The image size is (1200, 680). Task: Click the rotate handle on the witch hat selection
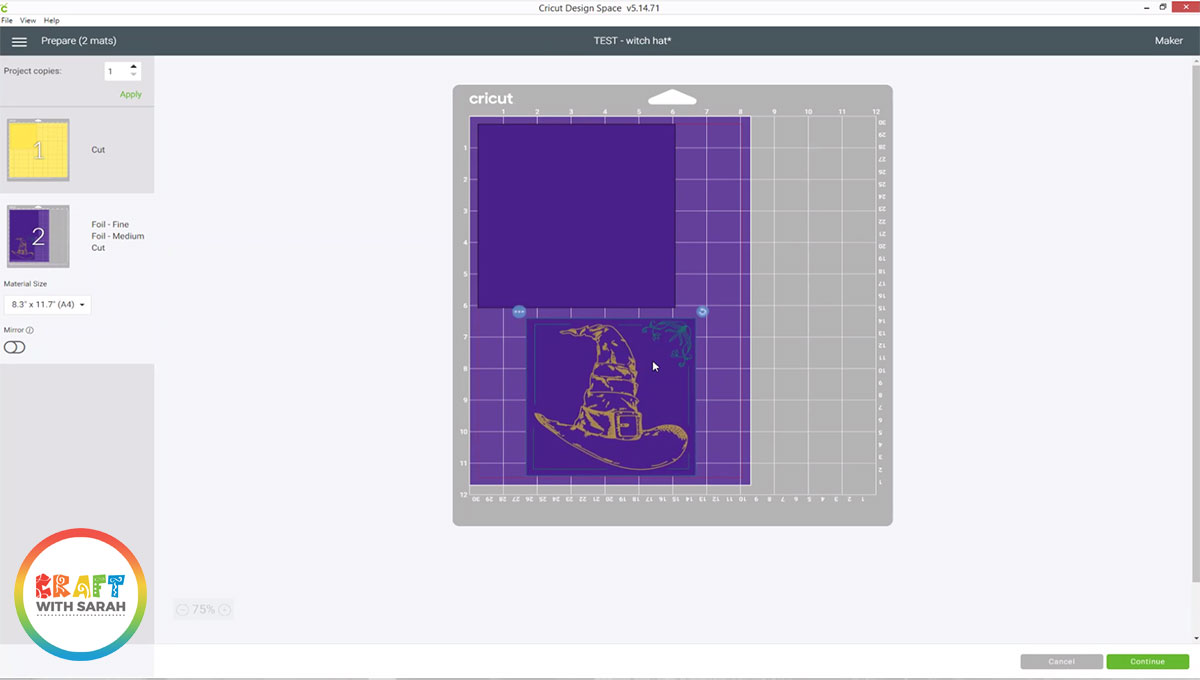click(703, 311)
